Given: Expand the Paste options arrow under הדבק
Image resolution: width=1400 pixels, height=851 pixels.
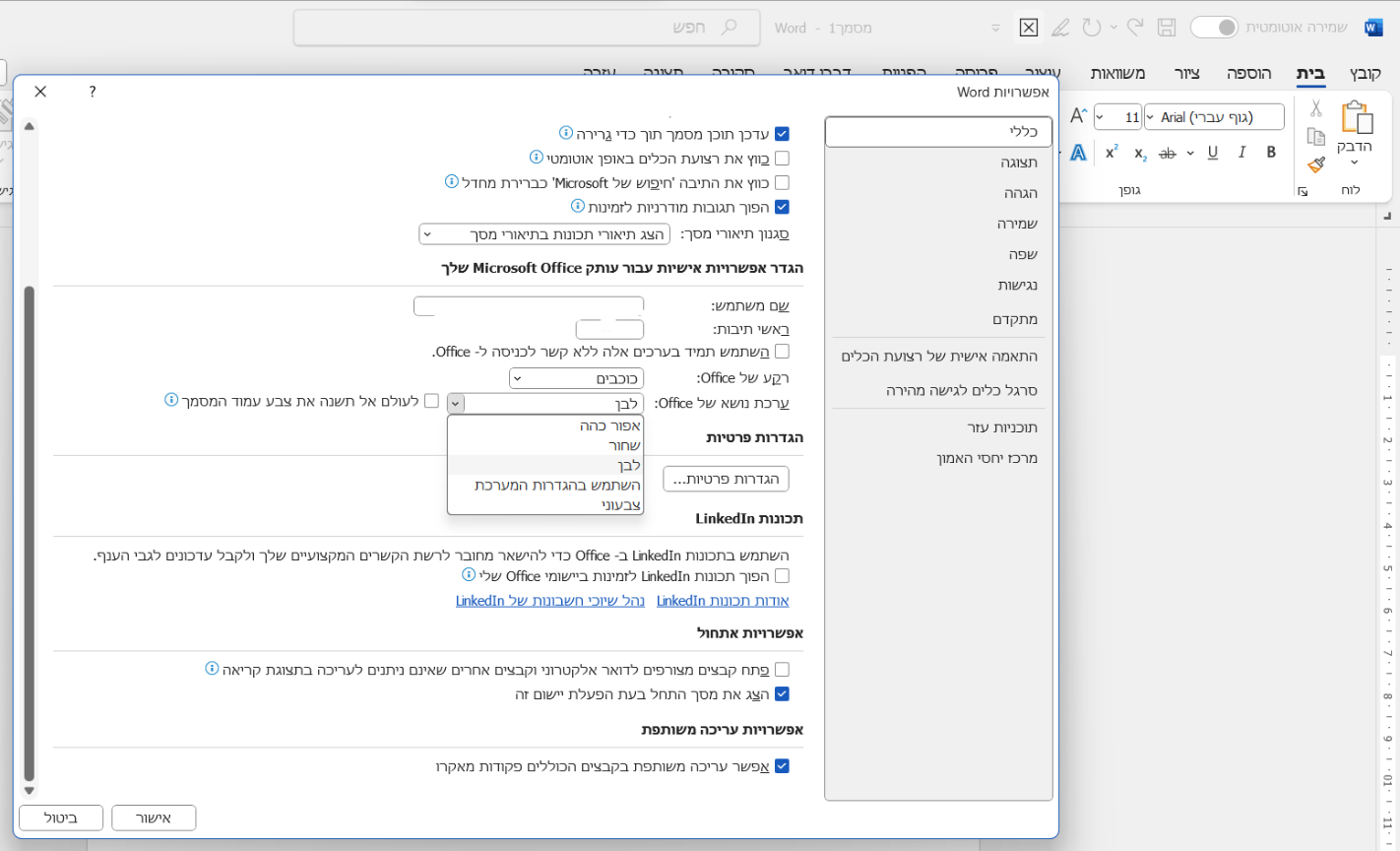Looking at the screenshot, I should click(x=1355, y=163).
